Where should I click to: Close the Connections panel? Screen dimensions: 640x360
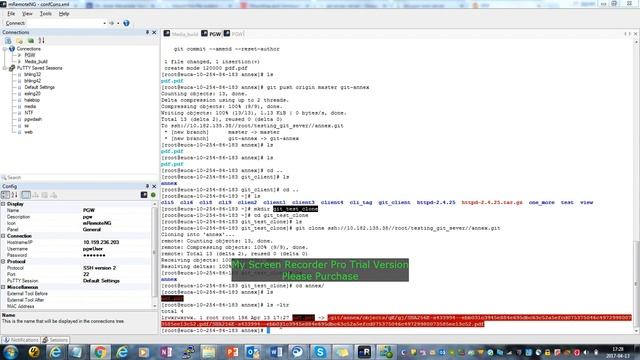pos(154,32)
